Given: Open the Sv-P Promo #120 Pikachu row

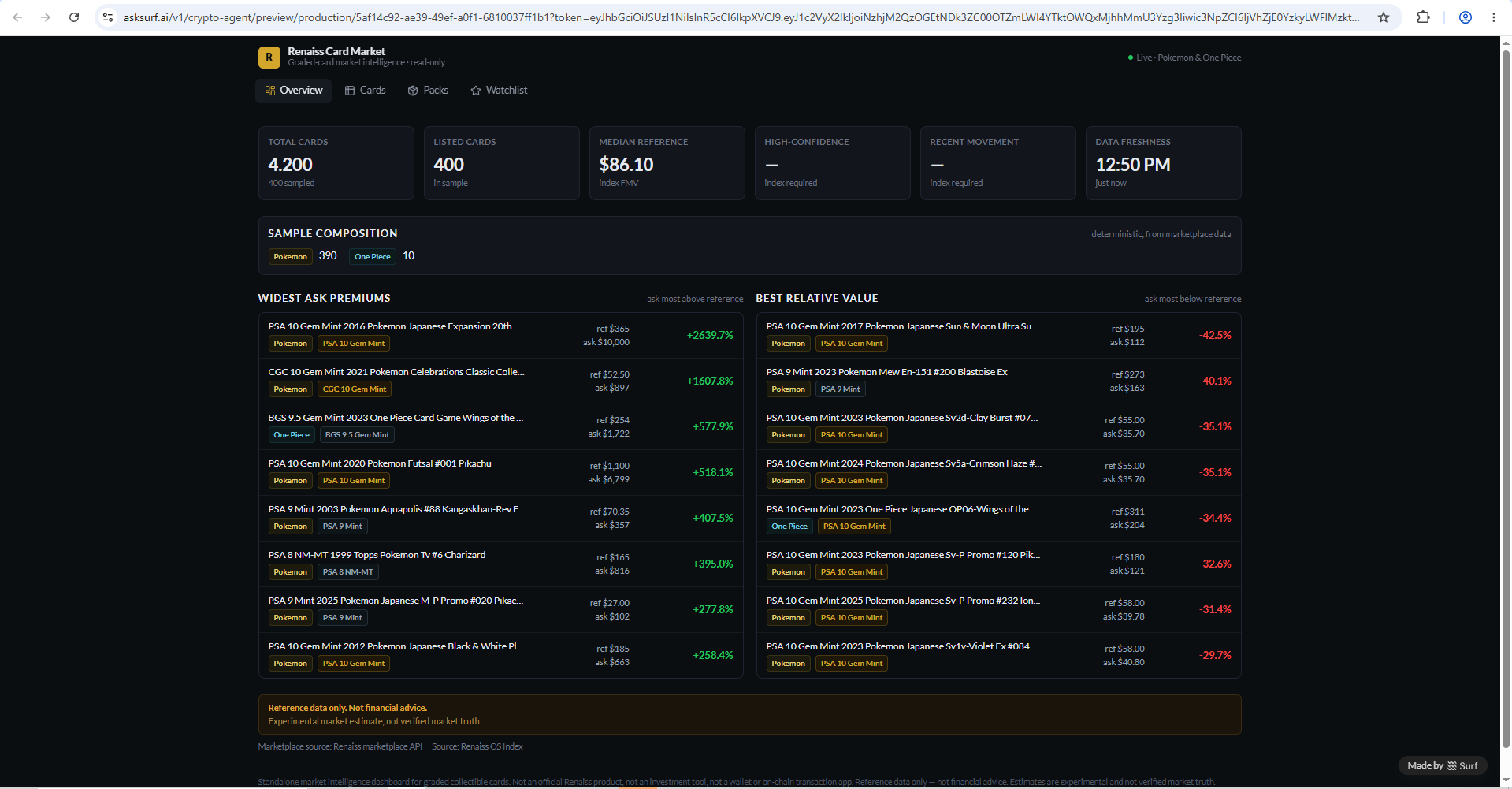Looking at the screenshot, I should tap(999, 564).
